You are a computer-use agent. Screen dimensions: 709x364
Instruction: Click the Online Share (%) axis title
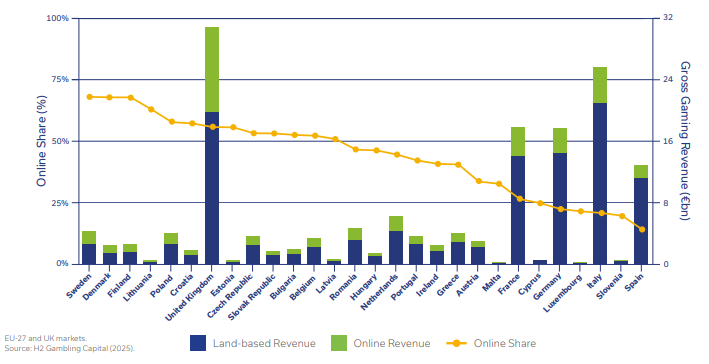pos(42,141)
